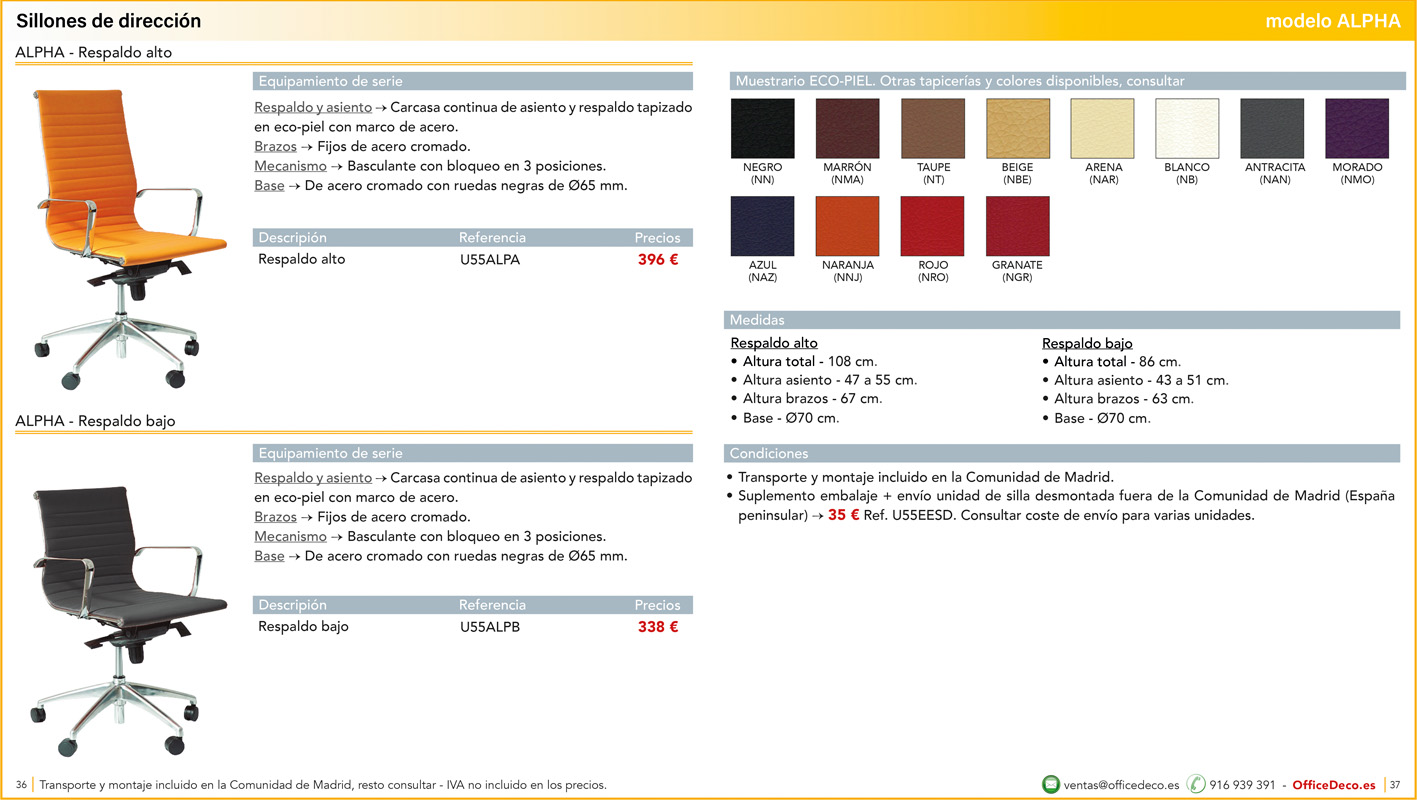1417x800 pixels.
Task: Click the 'ALPHA - Respaldo bajo' heading
Action: click(x=95, y=421)
